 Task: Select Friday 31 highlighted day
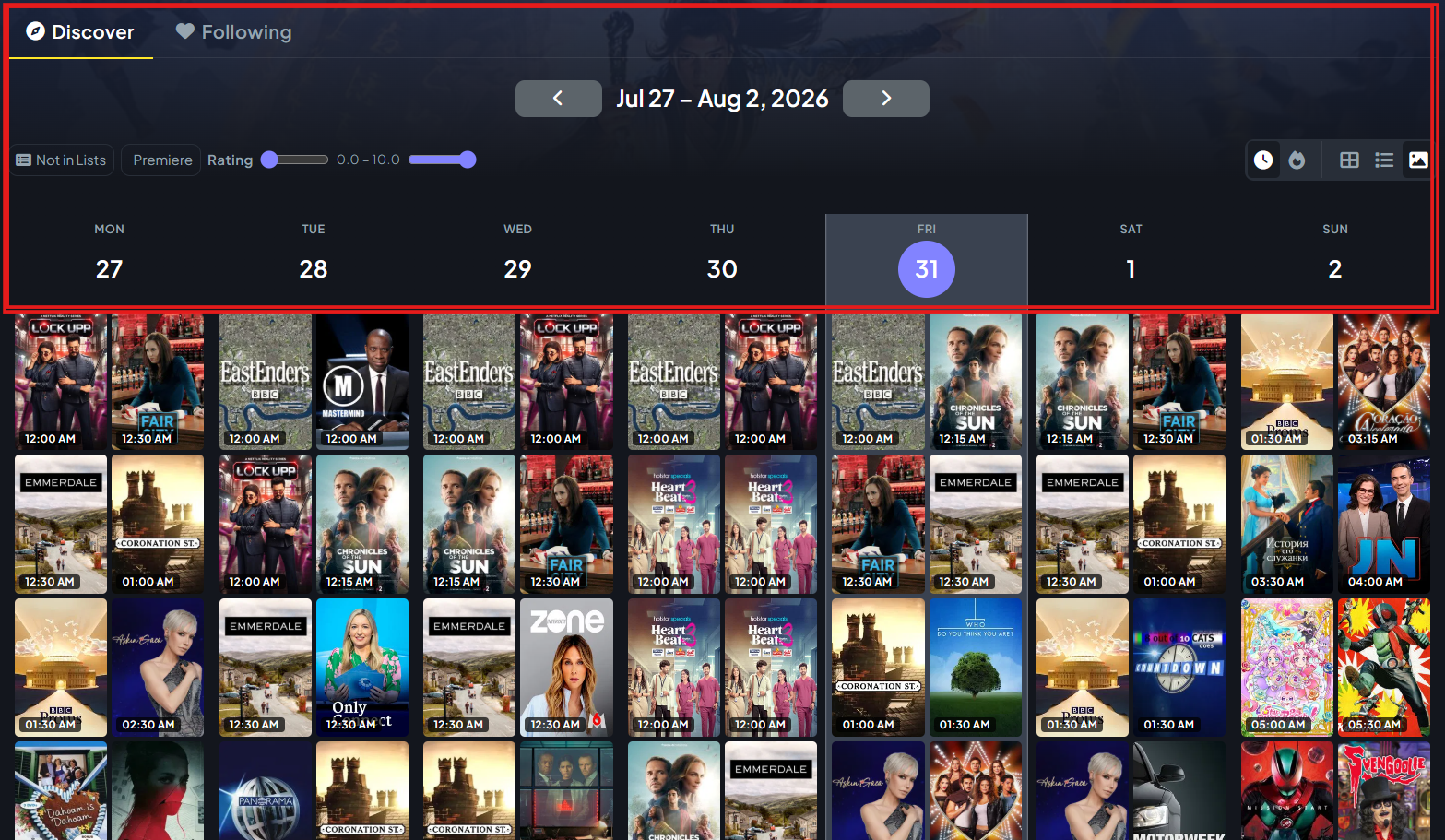[927, 260]
